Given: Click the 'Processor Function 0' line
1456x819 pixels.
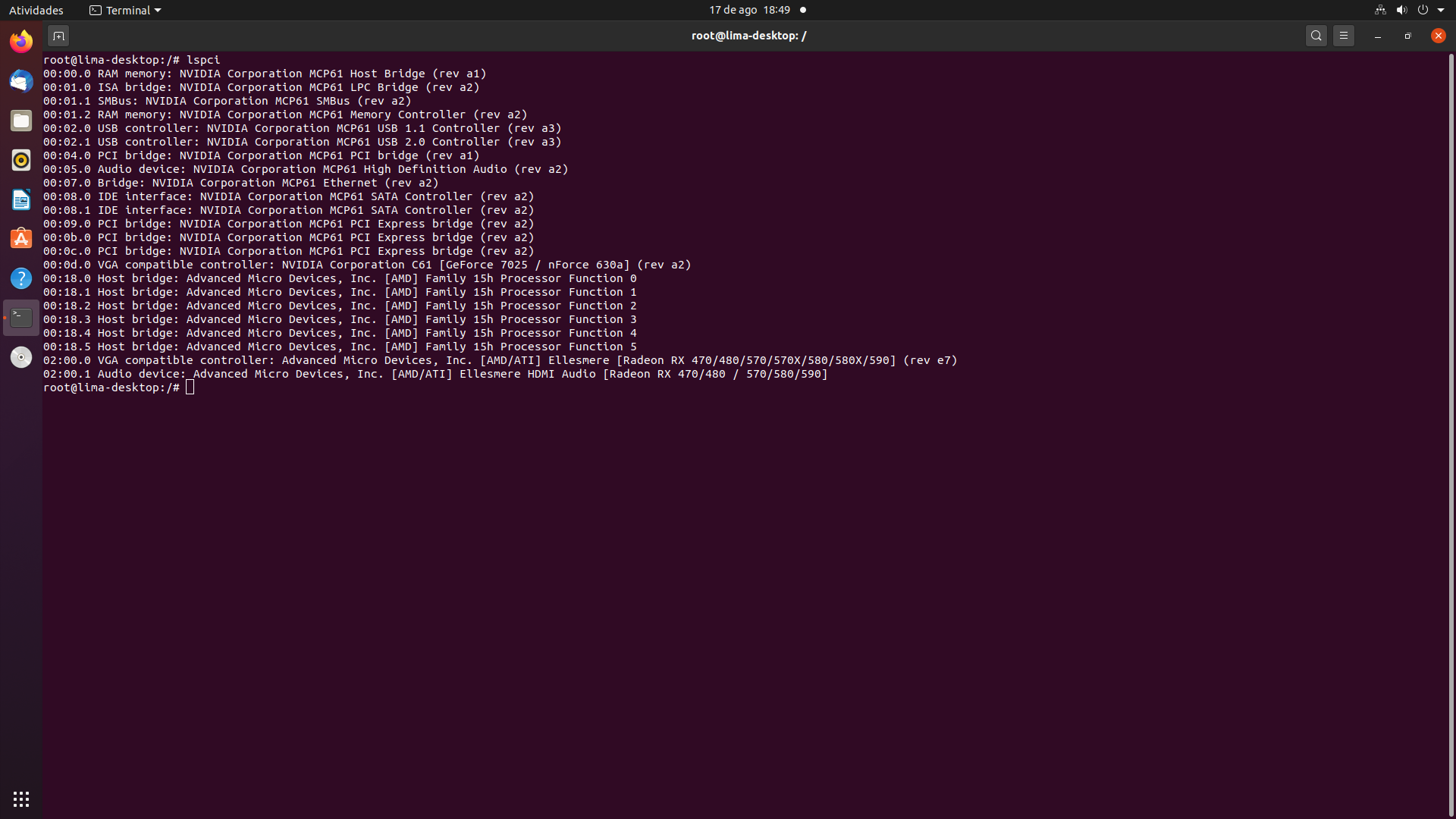Looking at the screenshot, I should point(340,278).
